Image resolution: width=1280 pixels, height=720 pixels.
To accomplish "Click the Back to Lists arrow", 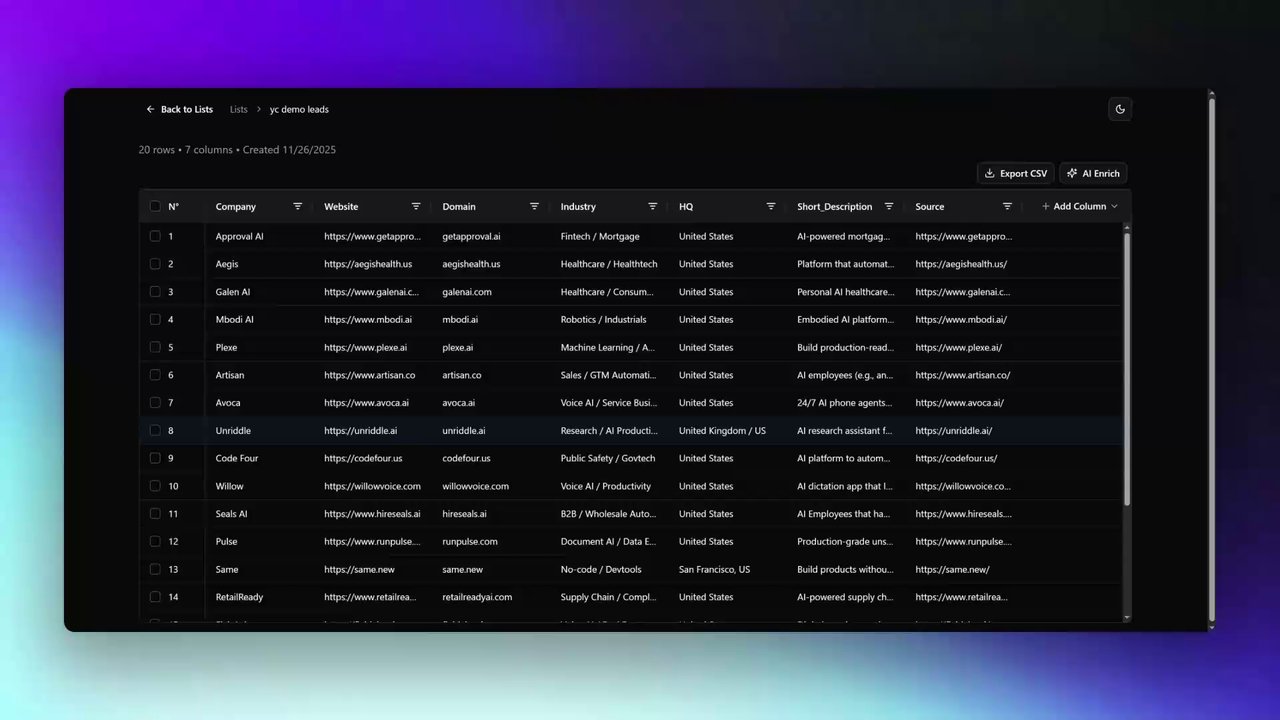I will click(x=150, y=109).
